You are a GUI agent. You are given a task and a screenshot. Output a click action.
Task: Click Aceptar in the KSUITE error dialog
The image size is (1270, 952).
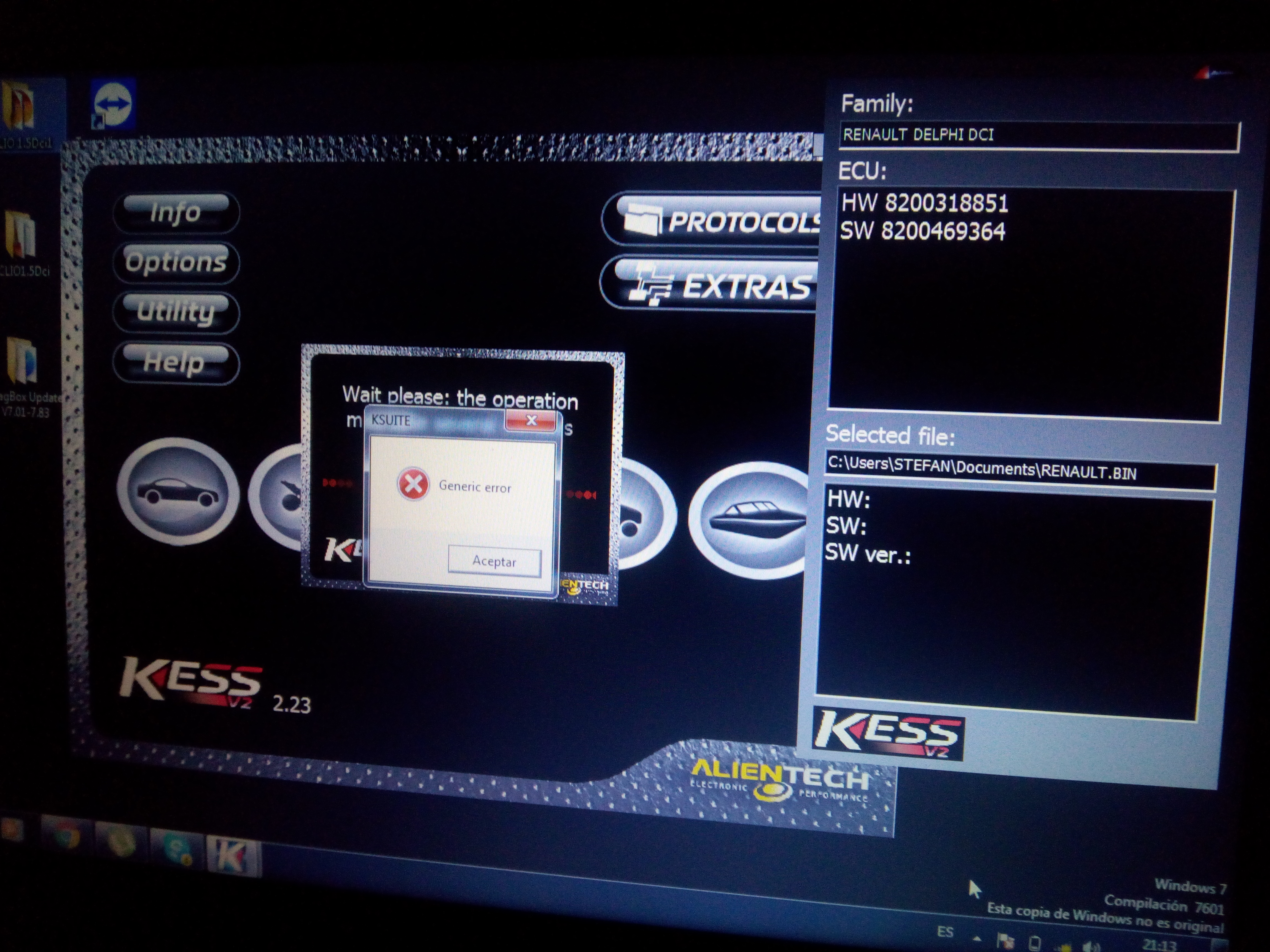pyautogui.click(x=494, y=561)
